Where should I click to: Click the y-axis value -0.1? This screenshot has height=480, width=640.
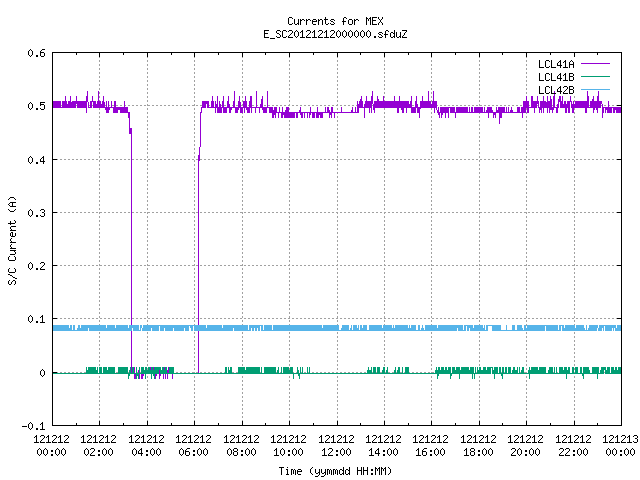point(33,426)
